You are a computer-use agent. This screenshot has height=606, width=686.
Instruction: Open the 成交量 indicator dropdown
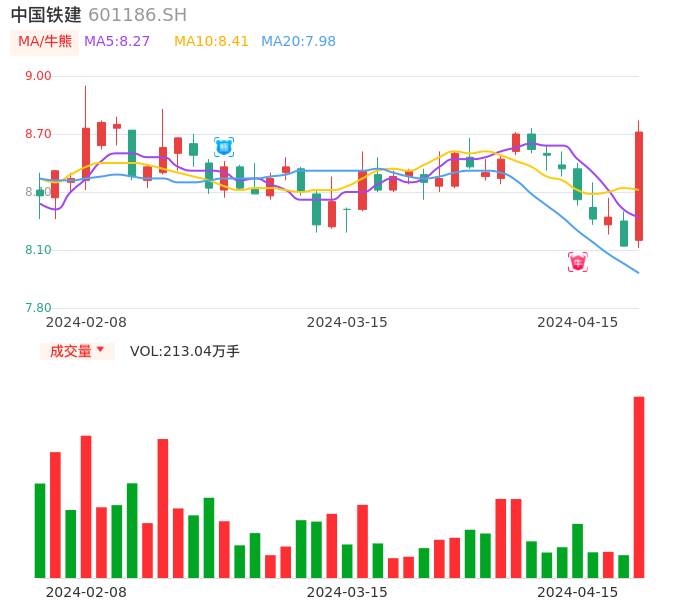(77, 351)
